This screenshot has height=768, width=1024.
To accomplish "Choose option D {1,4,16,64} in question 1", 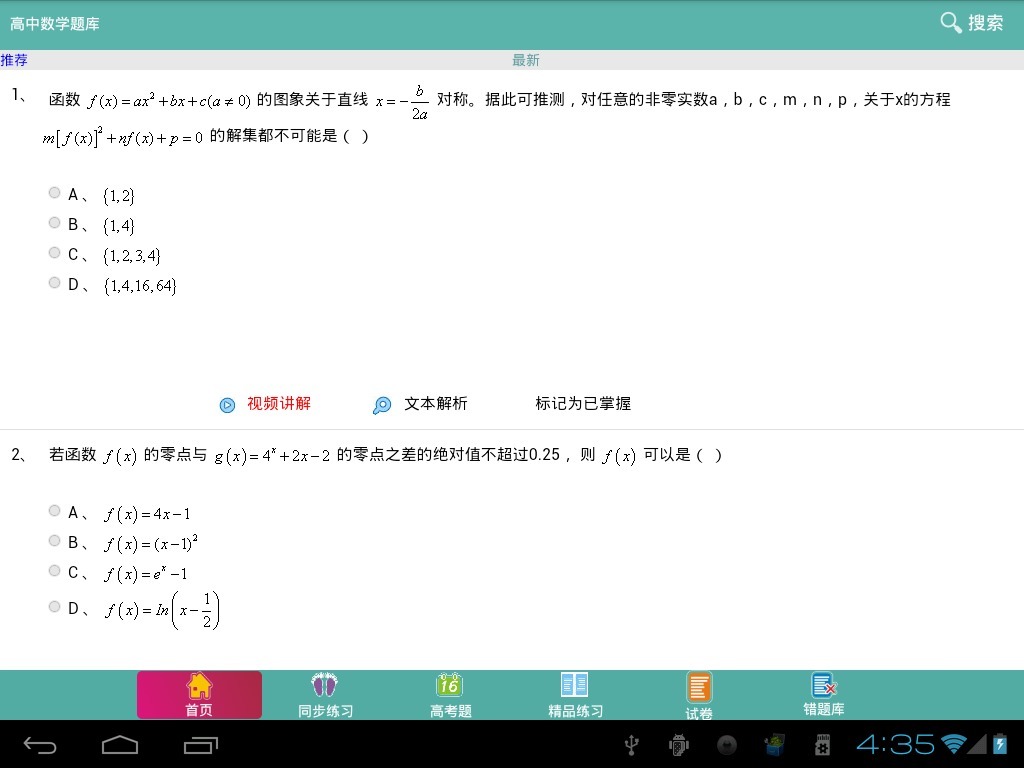I will [55, 283].
